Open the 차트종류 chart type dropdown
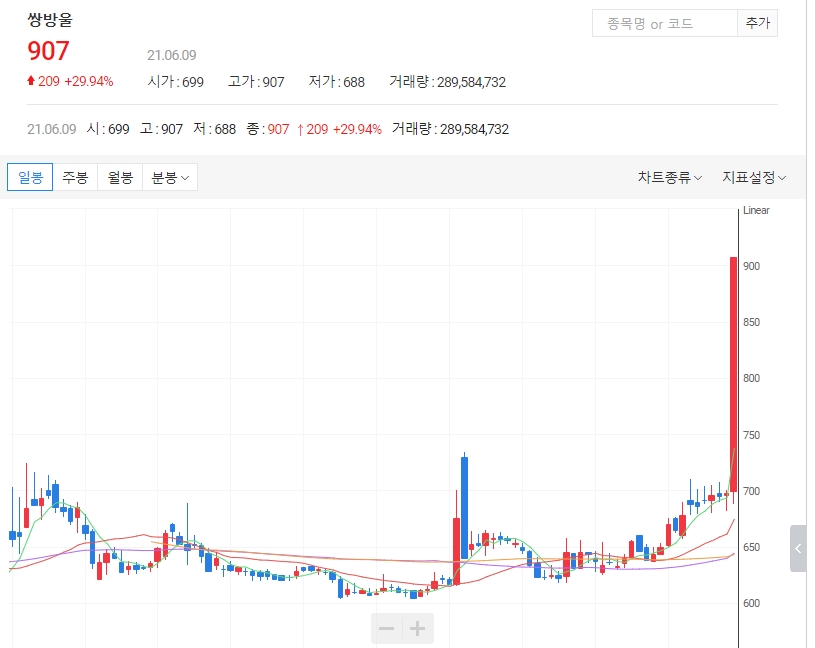815x648 pixels. pyautogui.click(x=670, y=178)
